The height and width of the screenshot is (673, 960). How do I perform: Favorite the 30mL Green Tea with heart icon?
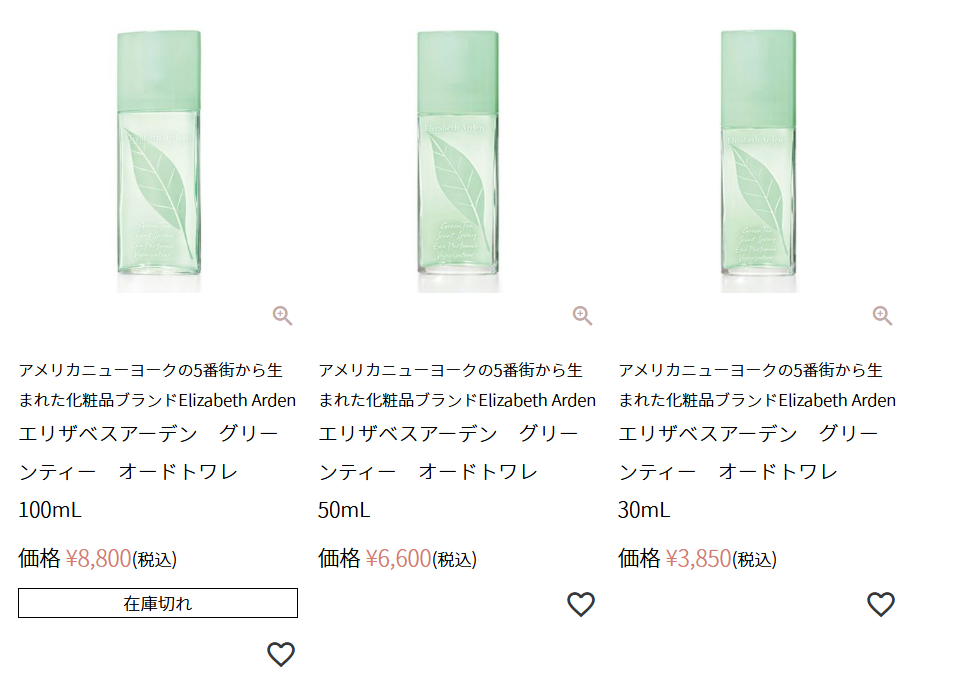click(881, 604)
